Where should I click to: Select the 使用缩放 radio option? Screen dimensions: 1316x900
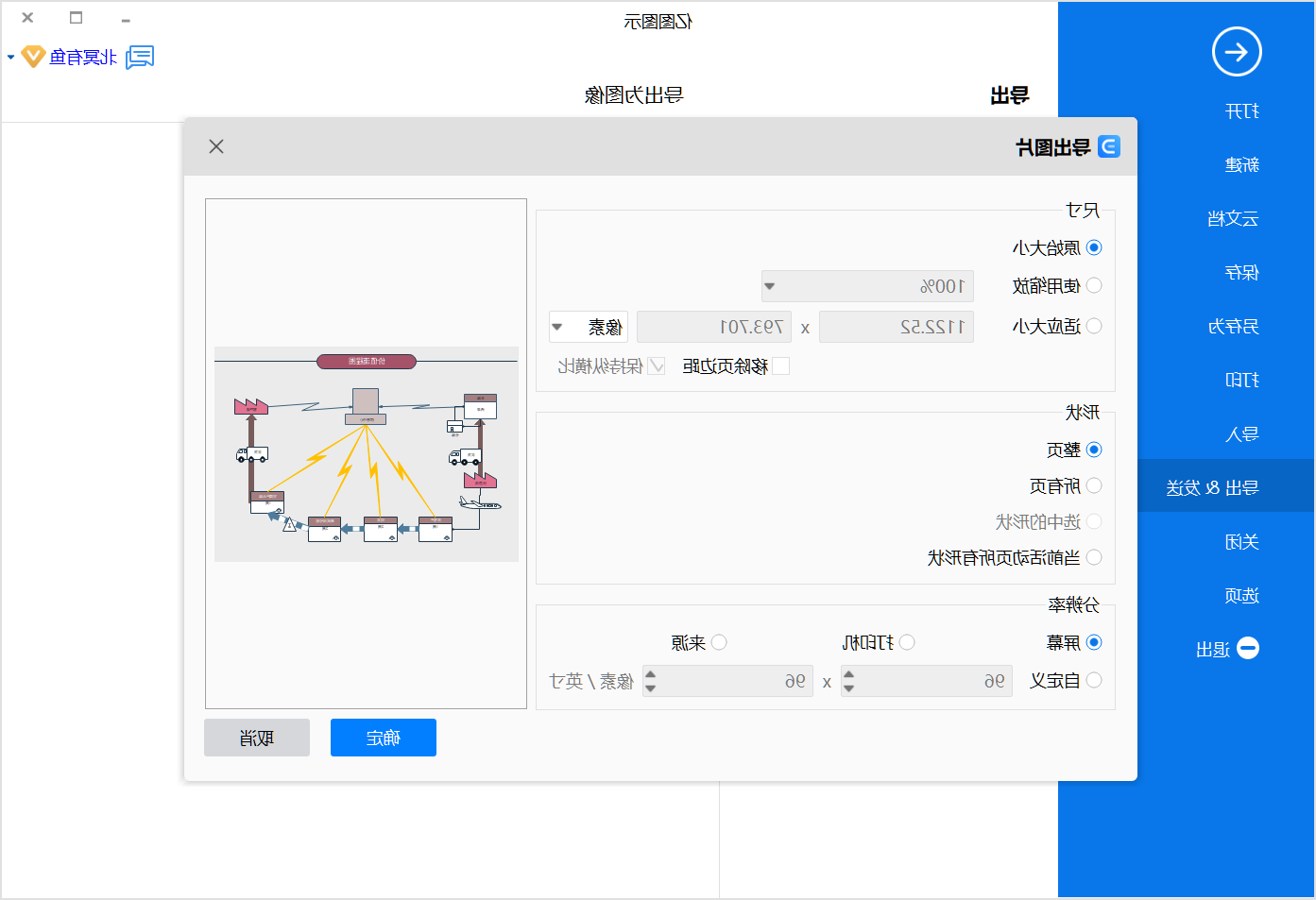1094,285
